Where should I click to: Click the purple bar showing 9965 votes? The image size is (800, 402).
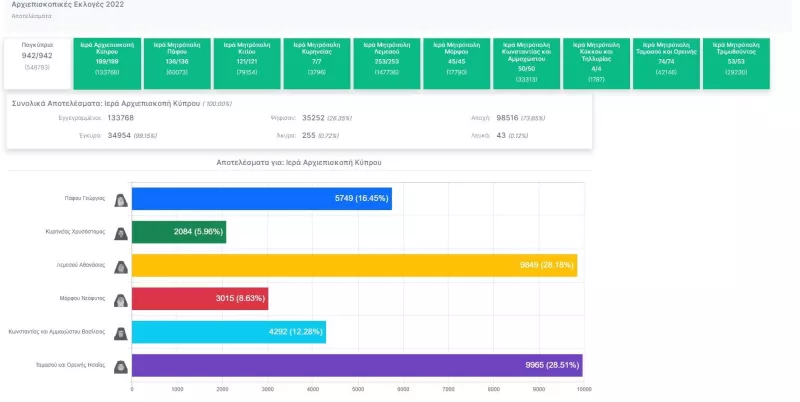coord(356,366)
